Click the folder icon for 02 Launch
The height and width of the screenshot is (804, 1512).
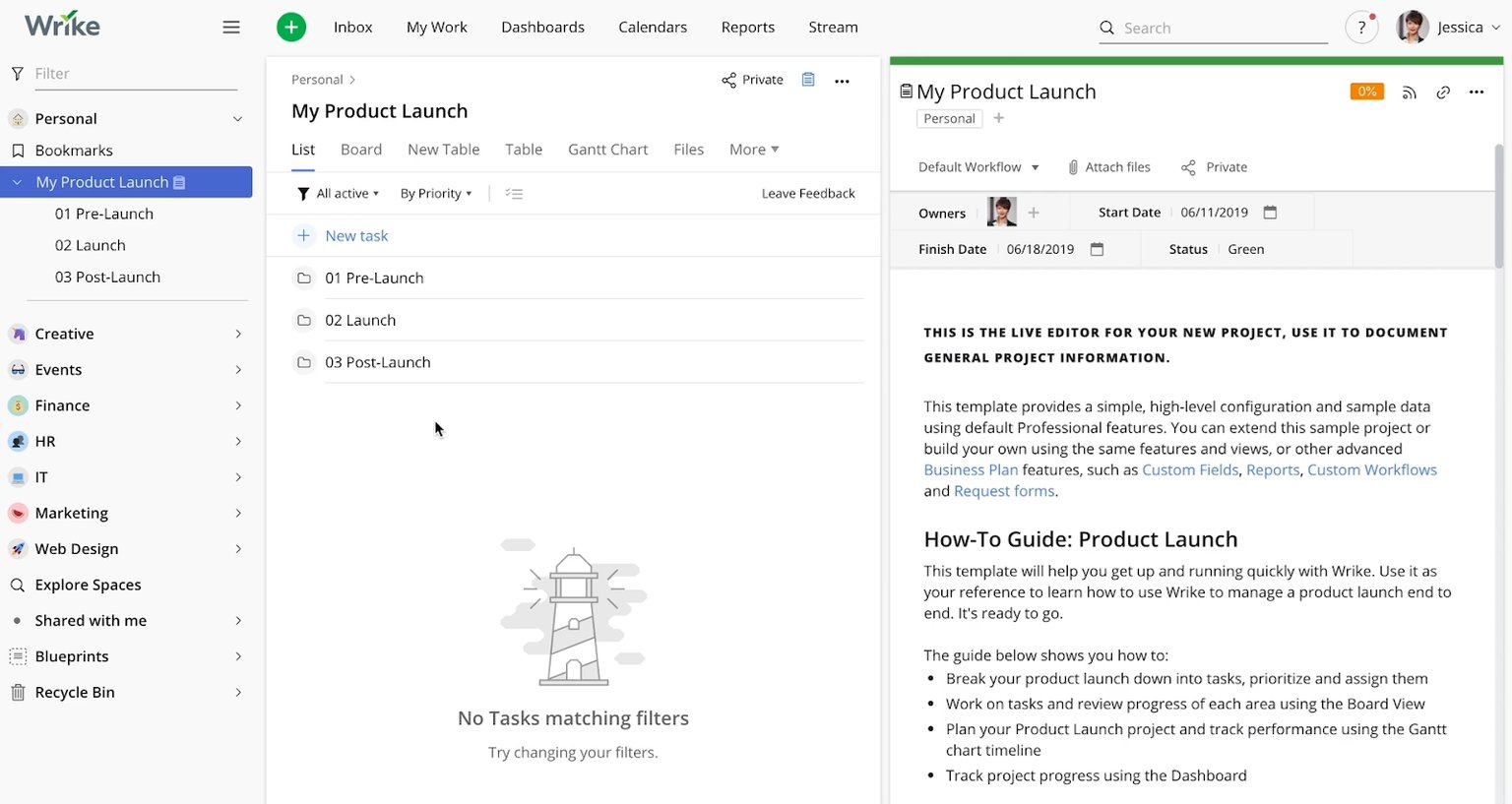(304, 321)
